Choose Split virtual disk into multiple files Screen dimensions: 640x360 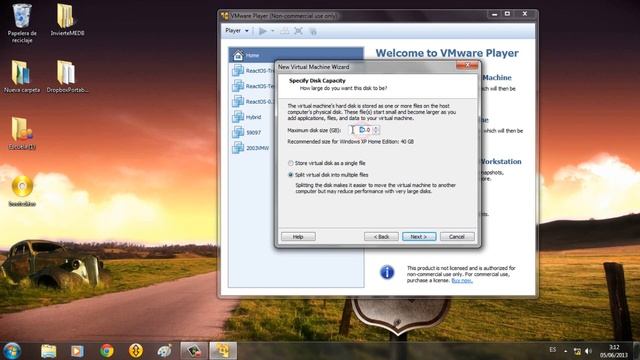[328, 175]
